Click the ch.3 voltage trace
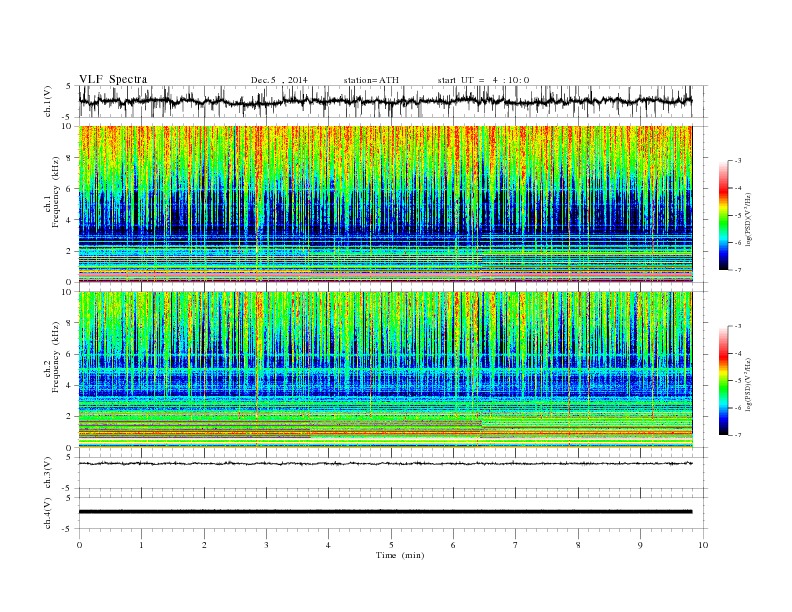 pos(386,463)
